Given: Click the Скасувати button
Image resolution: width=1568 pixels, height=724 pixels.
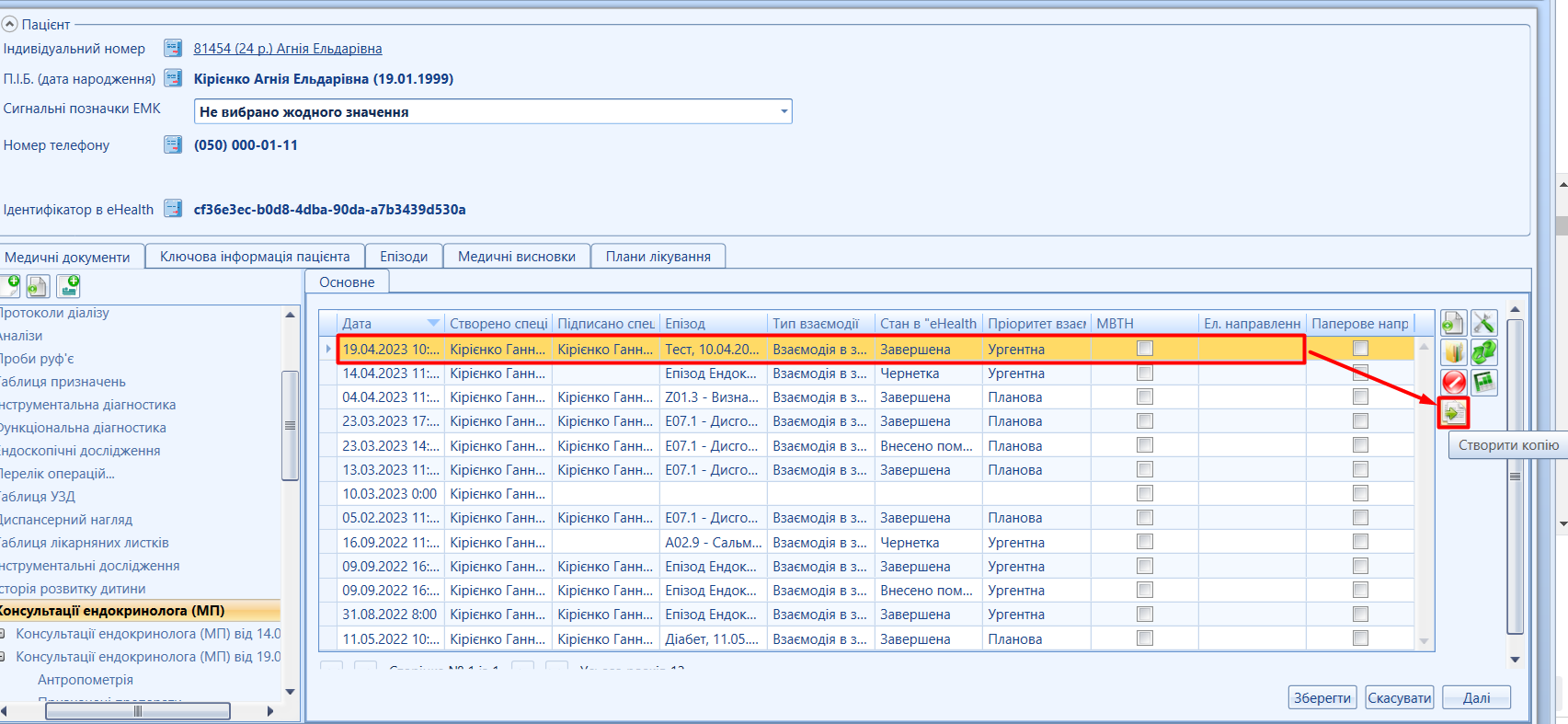Looking at the screenshot, I should [x=1400, y=697].
